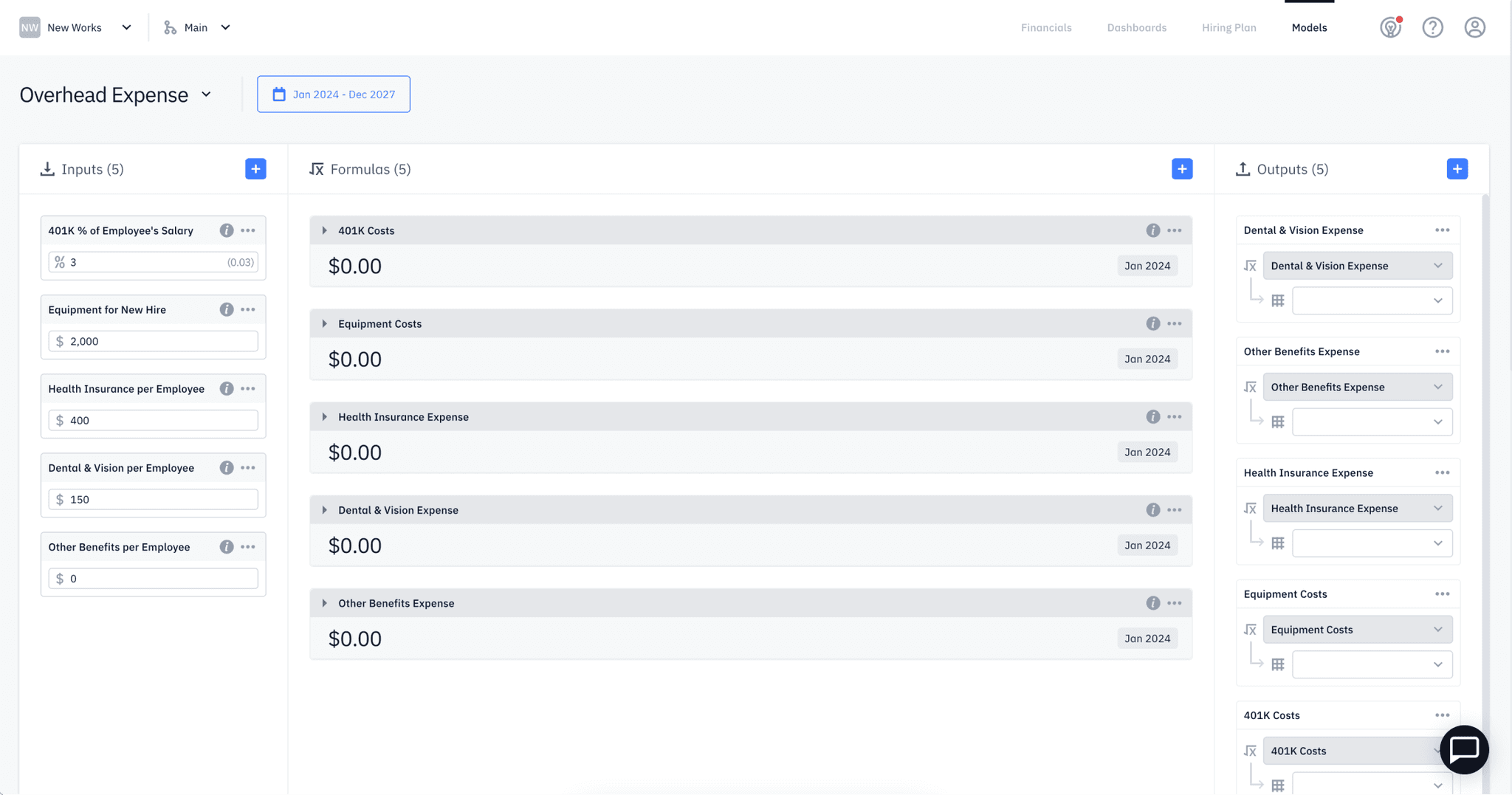Open the chat support widget
This screenshot has width=1512, height=795.
coord(1464,749)
